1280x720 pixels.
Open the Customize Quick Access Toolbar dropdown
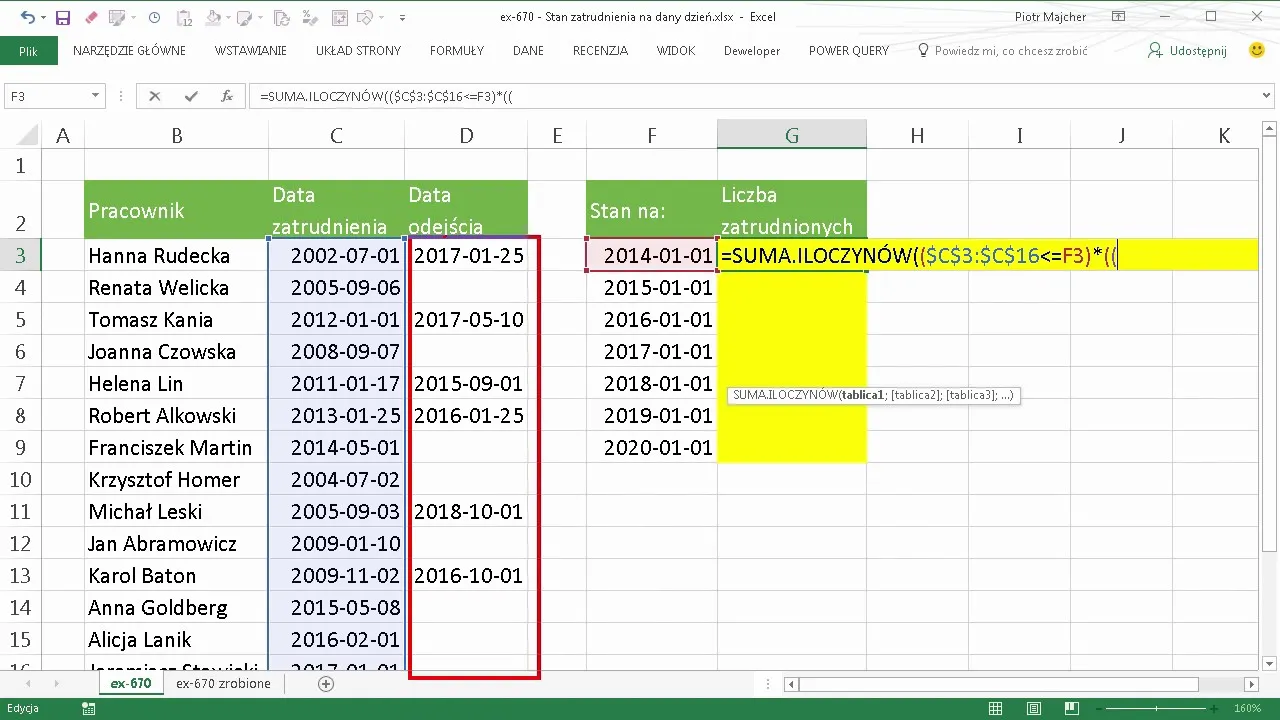pos(402,17)
